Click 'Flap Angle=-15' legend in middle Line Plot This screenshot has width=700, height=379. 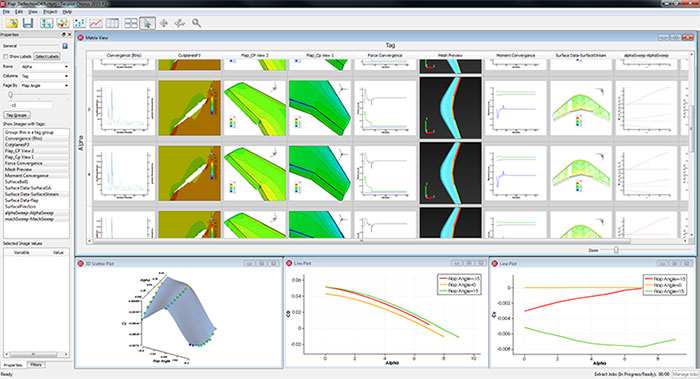pos(458,279)
